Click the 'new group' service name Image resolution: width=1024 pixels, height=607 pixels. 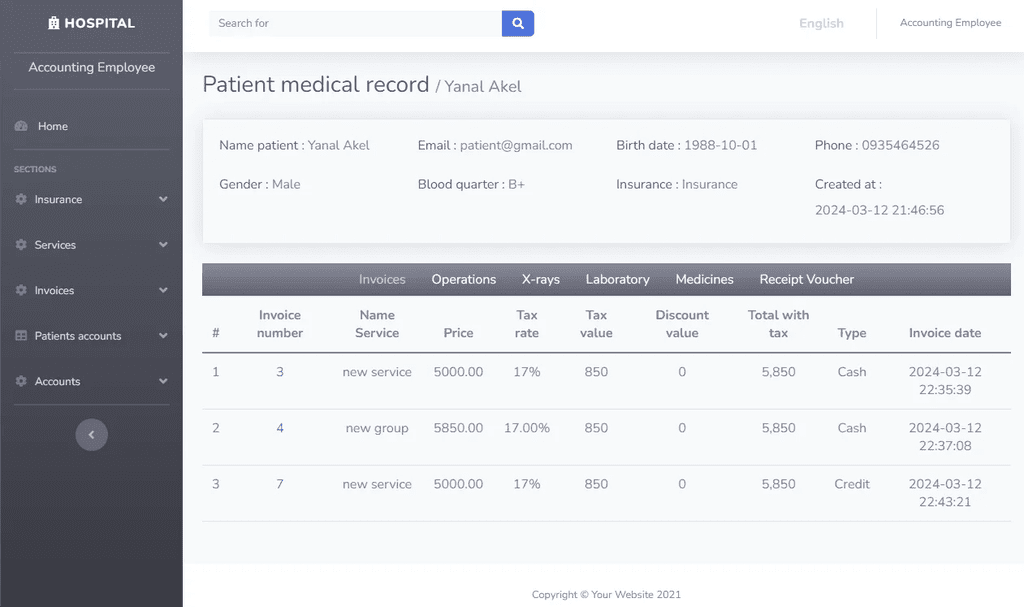[x=377, y=428]
